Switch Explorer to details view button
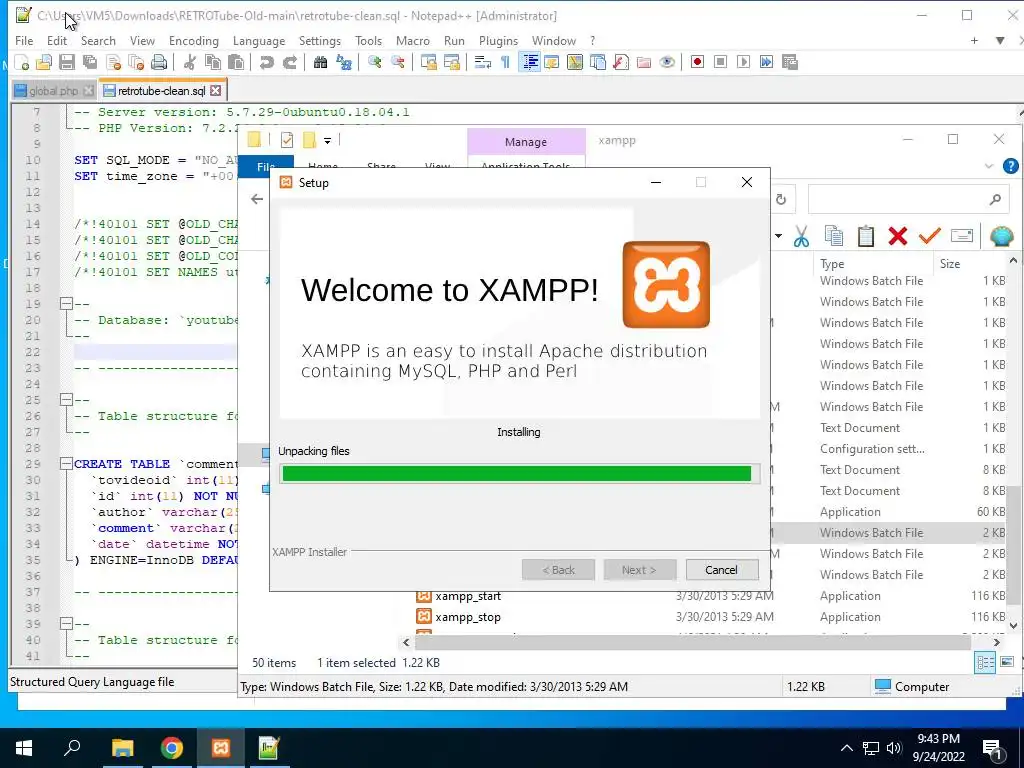The height and width of the screenshot is (768, 1024). point(985,663)
